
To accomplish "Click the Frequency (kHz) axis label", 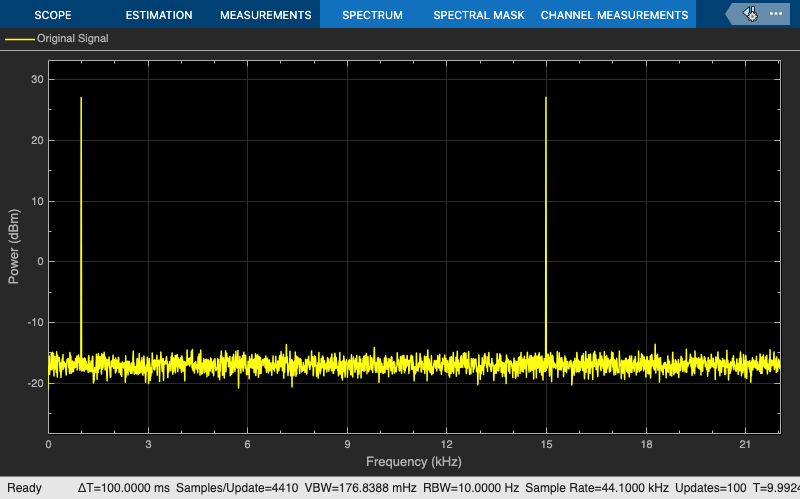I will [414, 462].
